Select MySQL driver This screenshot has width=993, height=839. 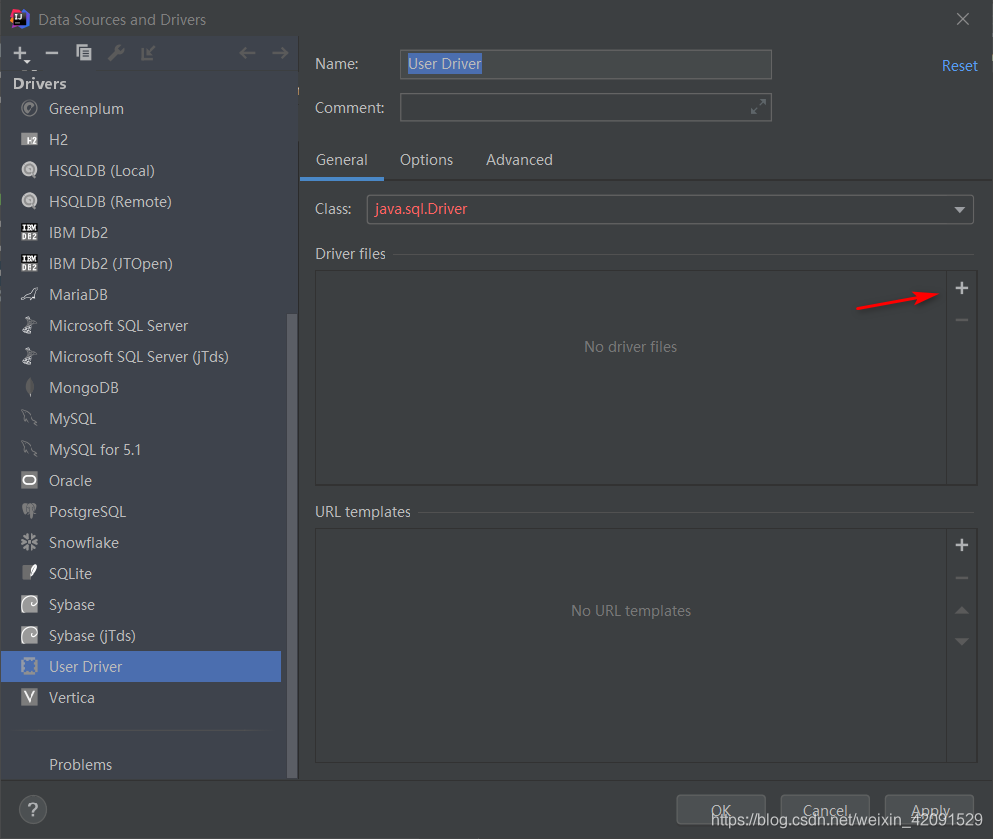pos(141,419)
